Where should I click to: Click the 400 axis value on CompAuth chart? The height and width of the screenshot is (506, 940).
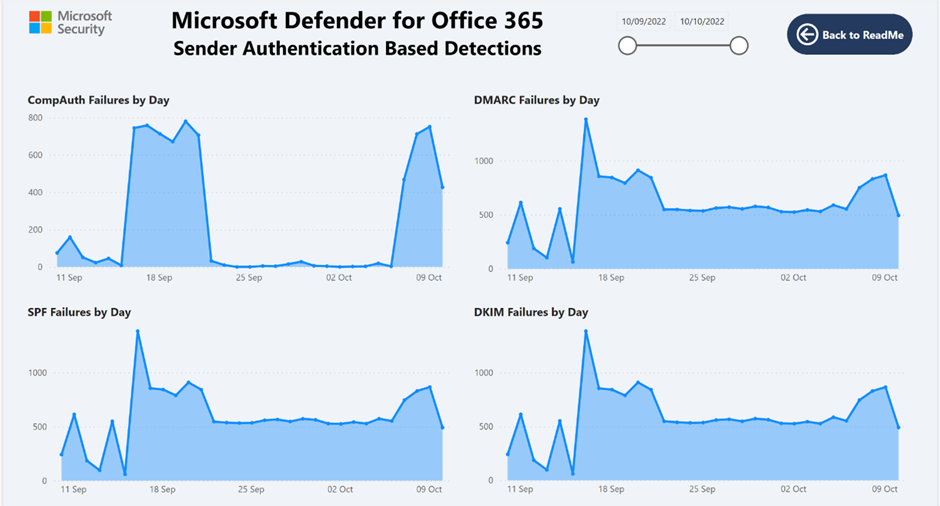click(x=35, y=192)
